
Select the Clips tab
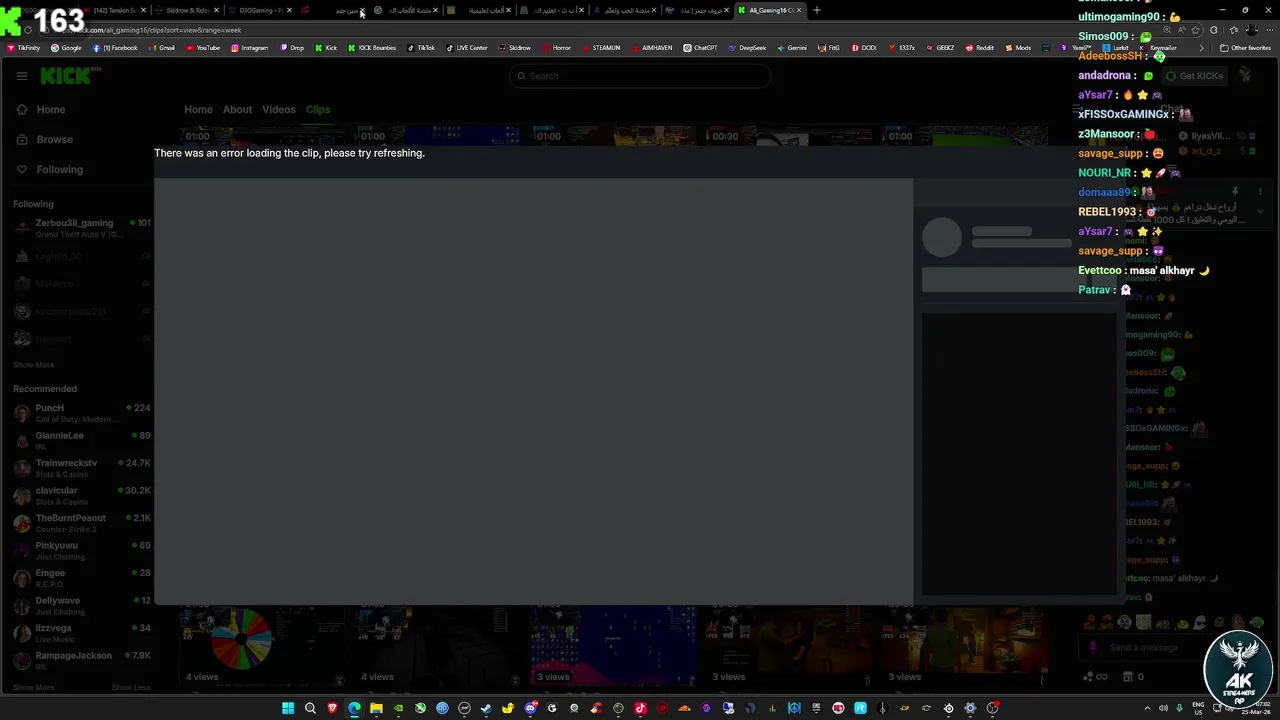(318, 110)
